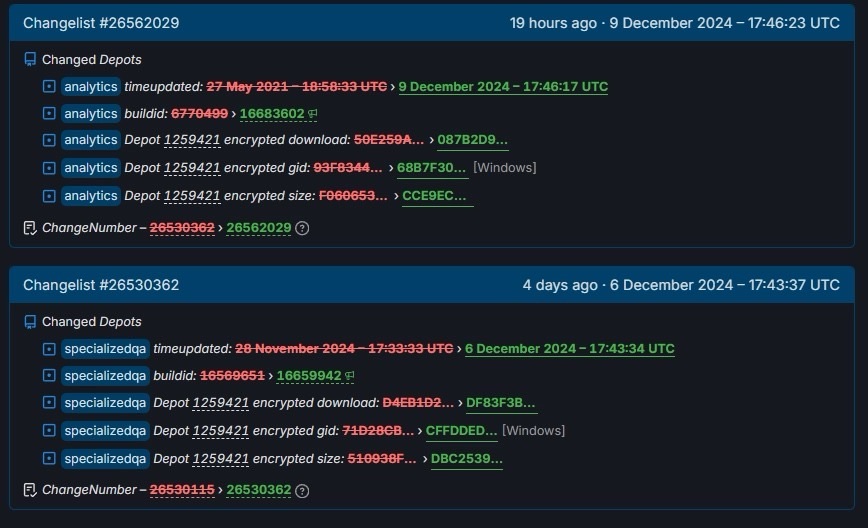Open Depot 1259421 link in analytics encrypted size row
The width and height of the screenshot is (868, 528).
(x=192, y=196)
